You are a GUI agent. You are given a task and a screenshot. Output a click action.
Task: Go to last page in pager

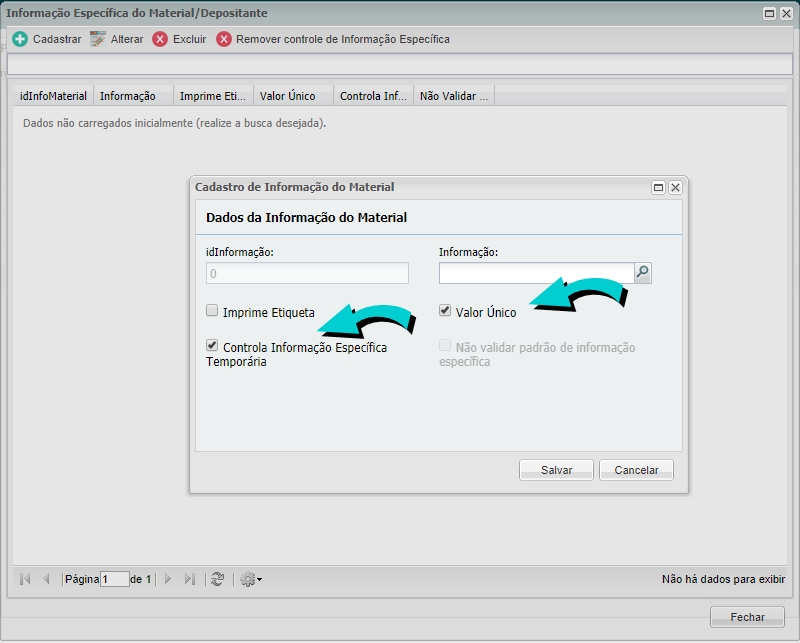point(190,579)
